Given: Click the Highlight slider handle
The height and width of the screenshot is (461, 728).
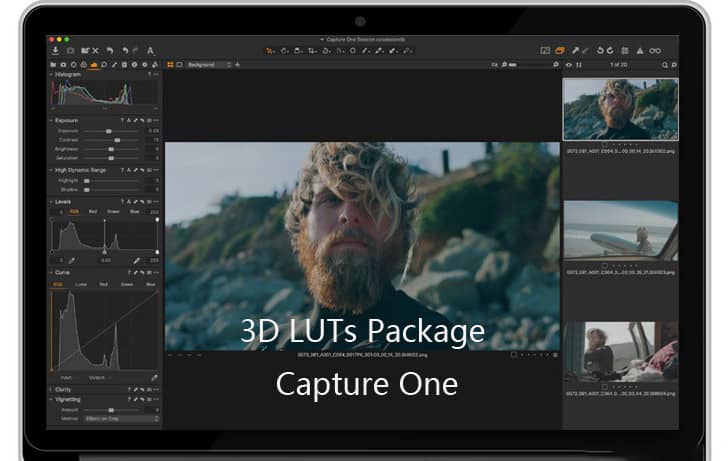Looking at the screenshot, I should click(87, 181).
